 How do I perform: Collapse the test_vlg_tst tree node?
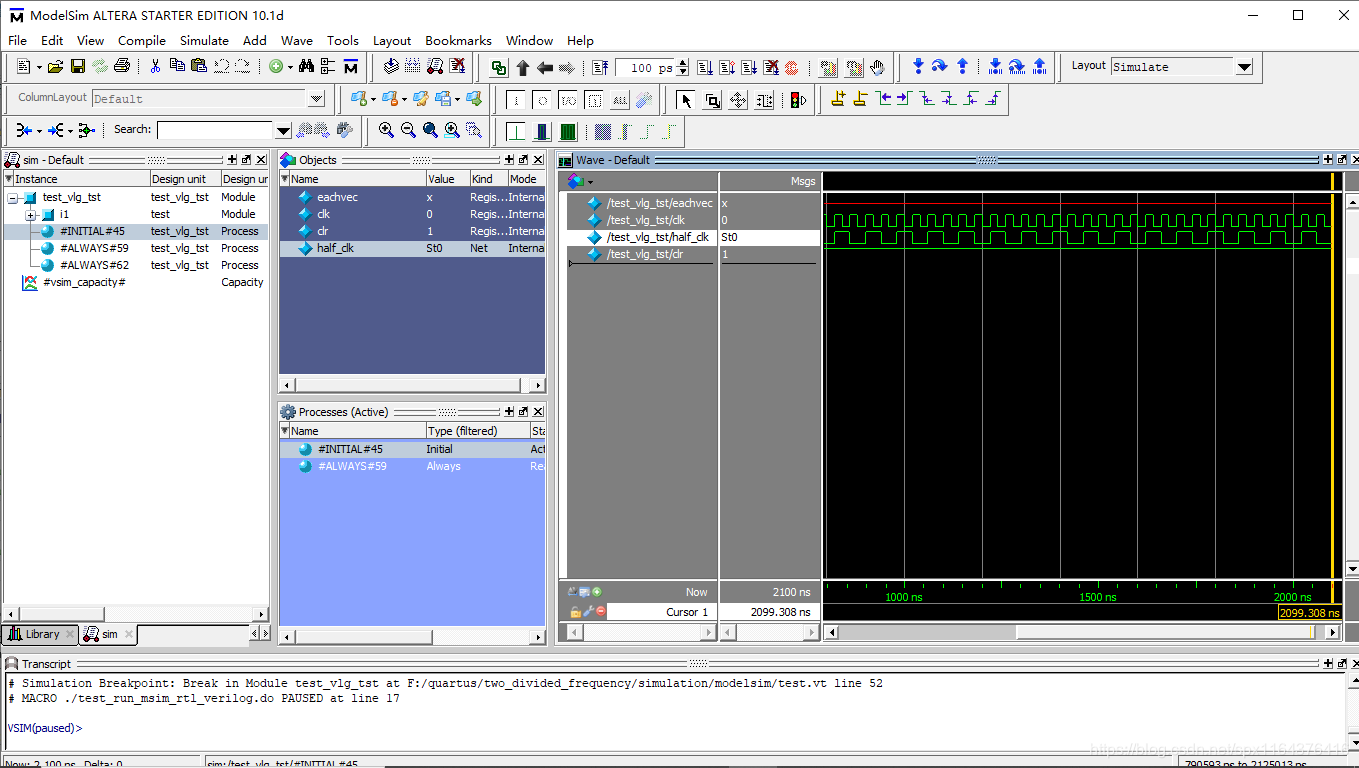[x=13, y=198]
